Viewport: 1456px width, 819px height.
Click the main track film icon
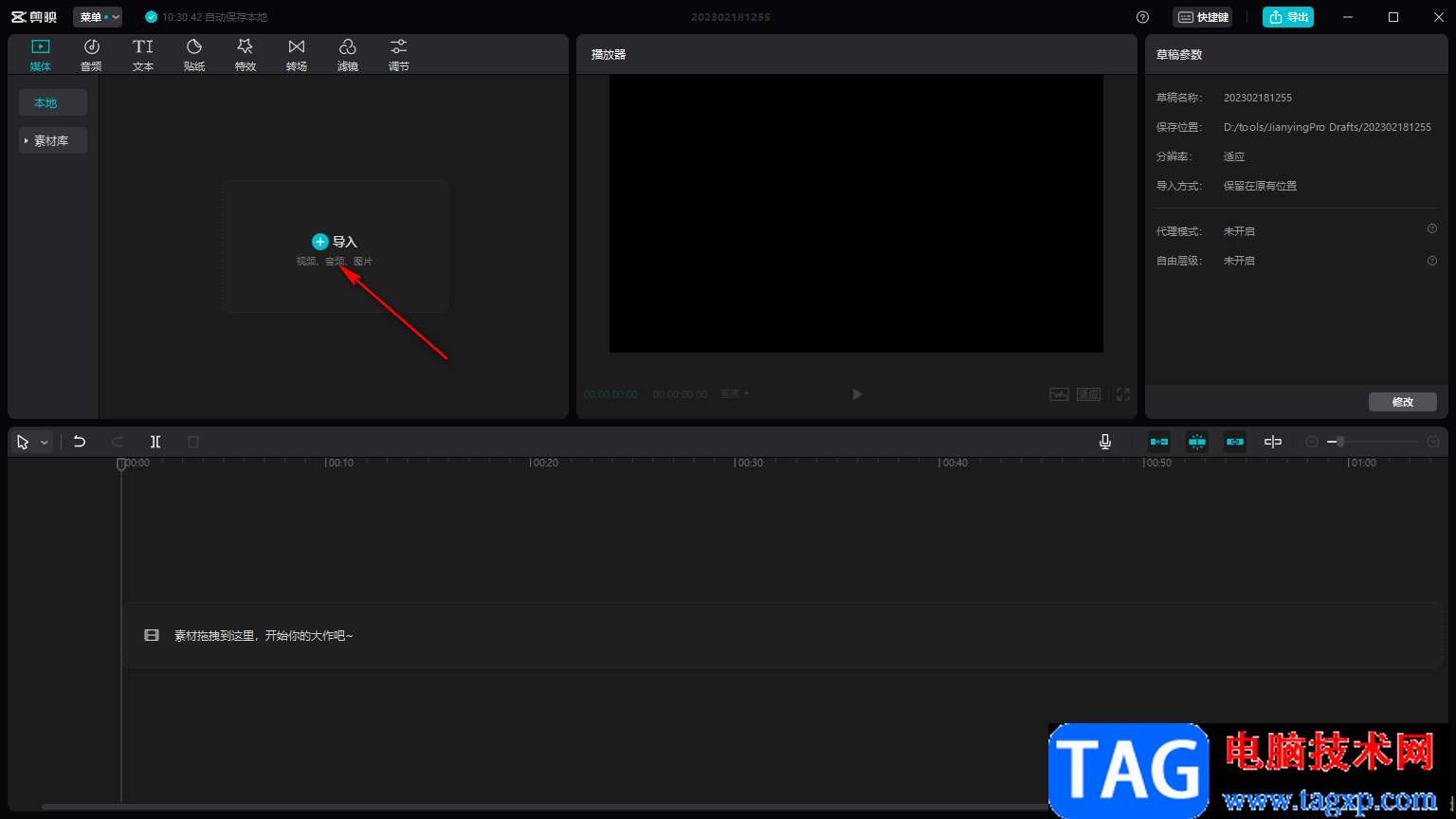pyautogui.click(x=152, y=635)
